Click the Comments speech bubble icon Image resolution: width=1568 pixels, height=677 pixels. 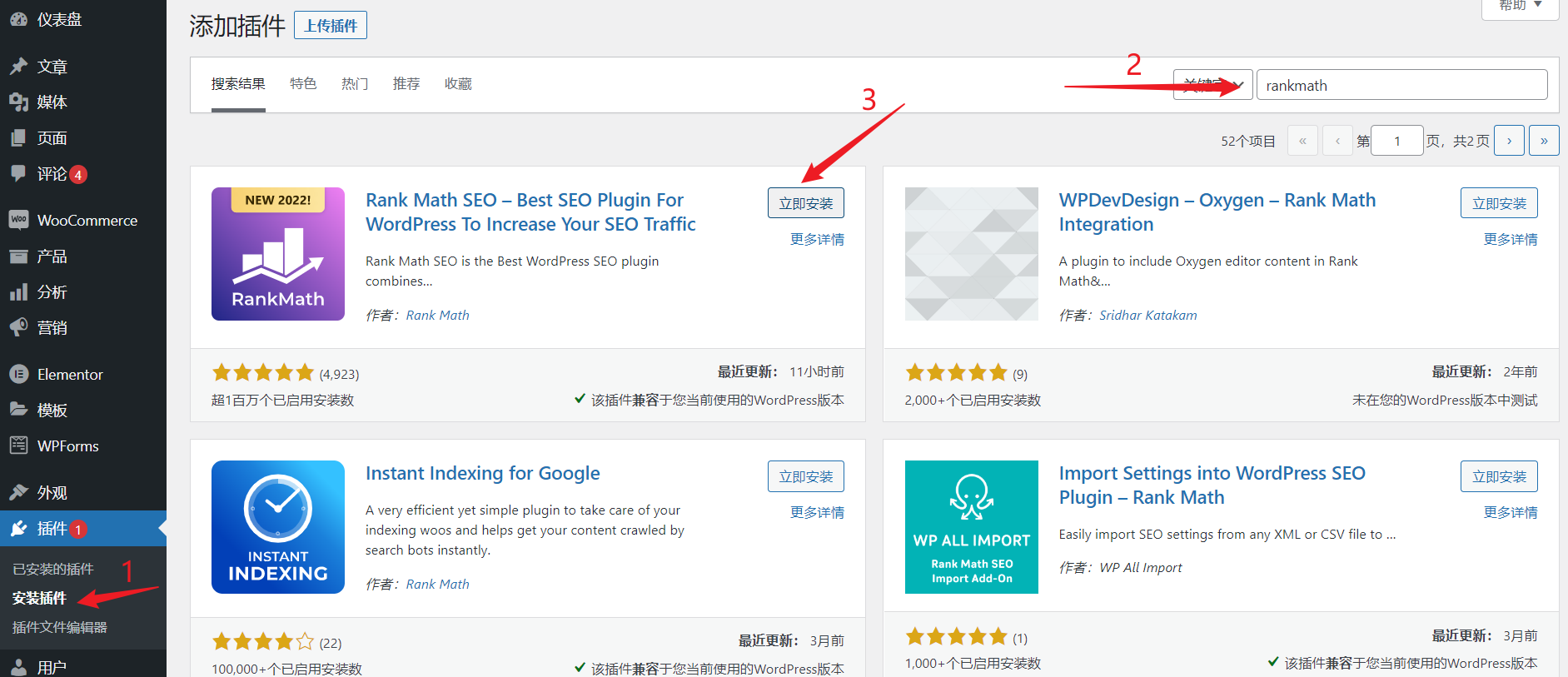(x=18, y=173)
